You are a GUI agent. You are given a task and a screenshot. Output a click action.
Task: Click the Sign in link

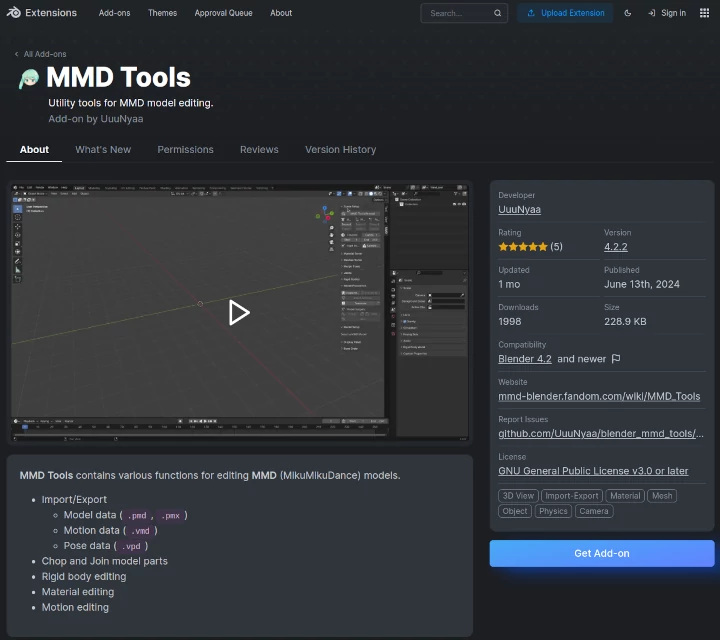(667, 13)
